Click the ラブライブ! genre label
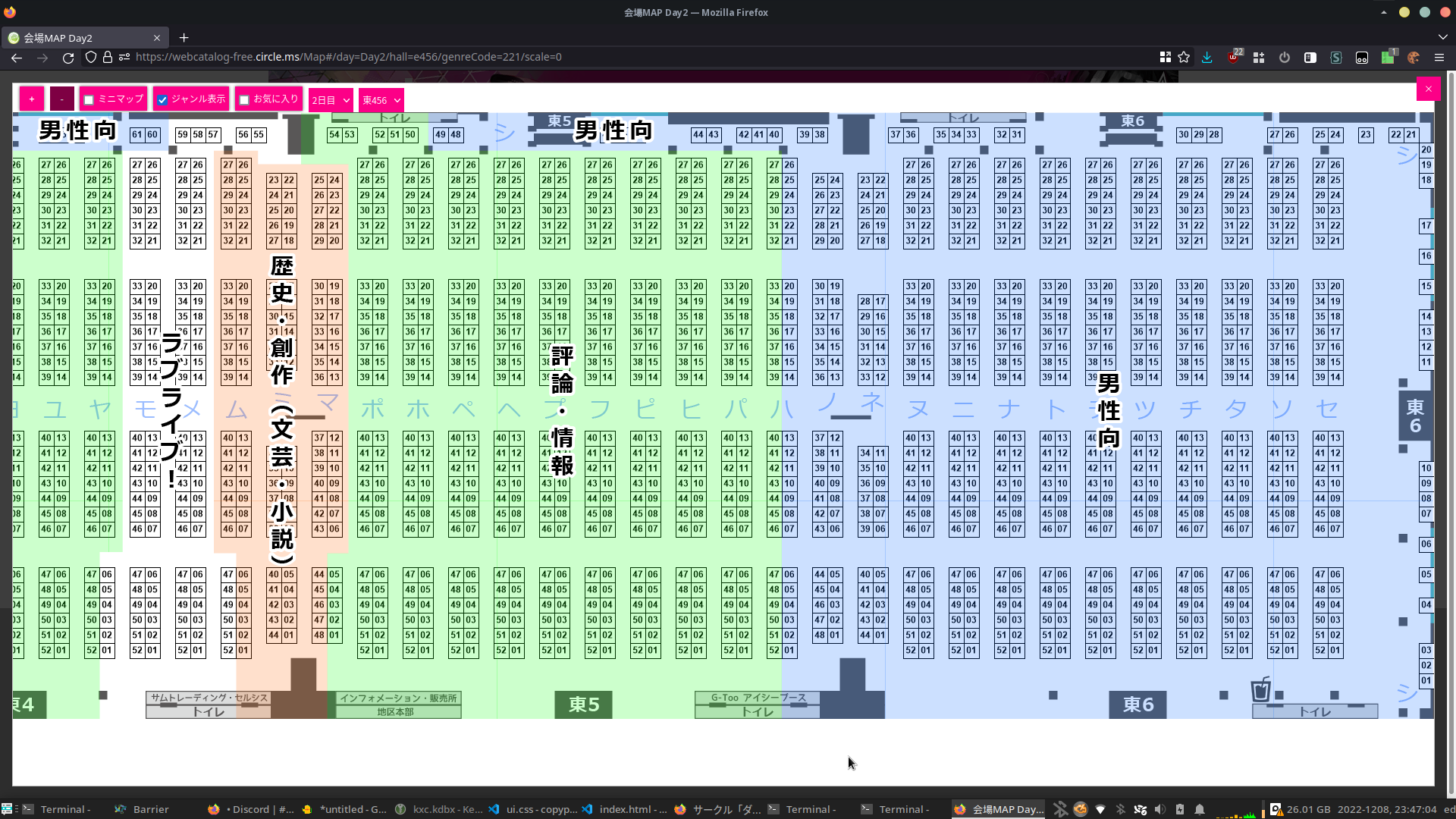The width and height of the screenshot is (1456, 819). coord(172,409)
